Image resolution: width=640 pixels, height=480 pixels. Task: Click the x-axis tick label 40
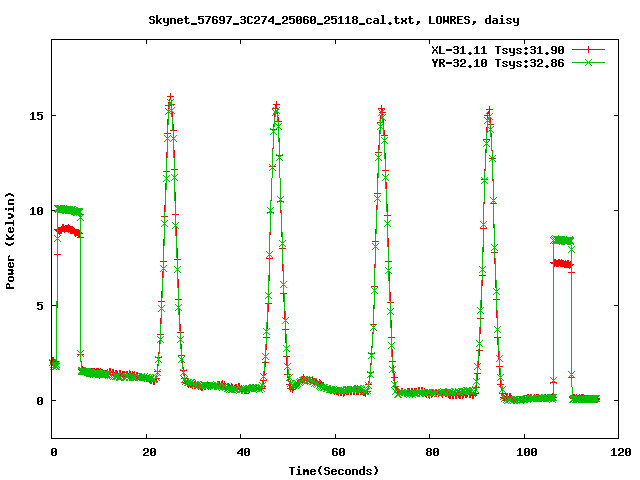point(244,452)
